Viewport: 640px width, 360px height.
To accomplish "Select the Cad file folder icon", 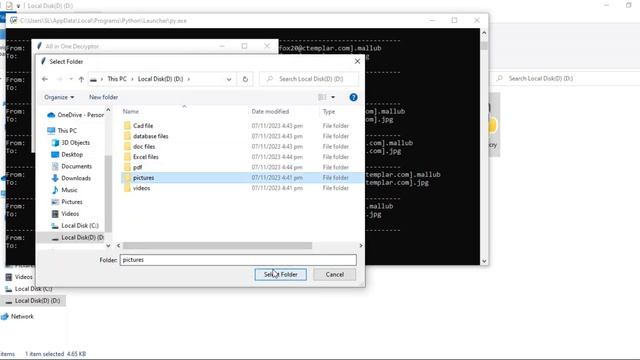I will click(127, 126).
